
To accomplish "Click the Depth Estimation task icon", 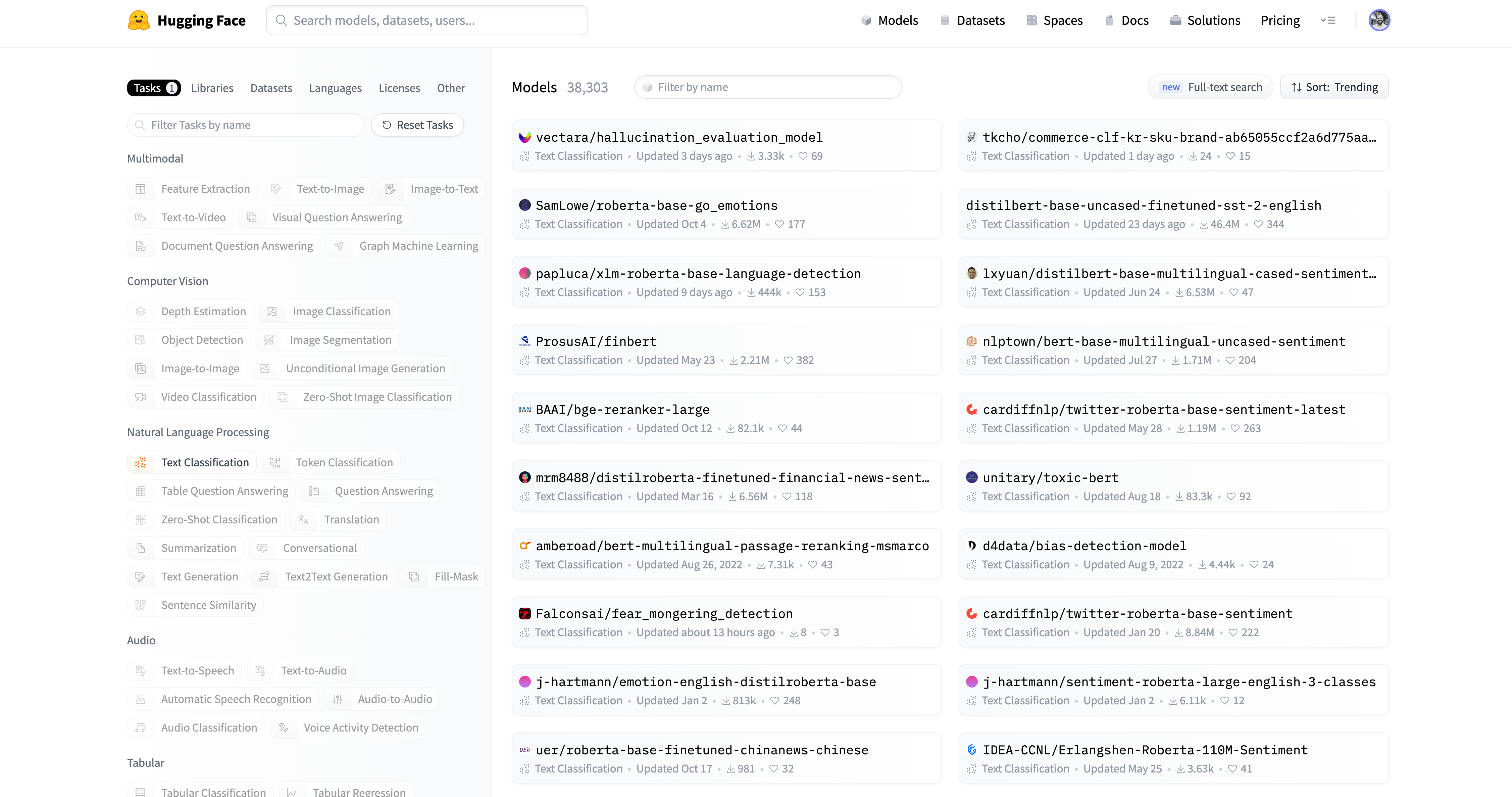I will coord(141,312).
